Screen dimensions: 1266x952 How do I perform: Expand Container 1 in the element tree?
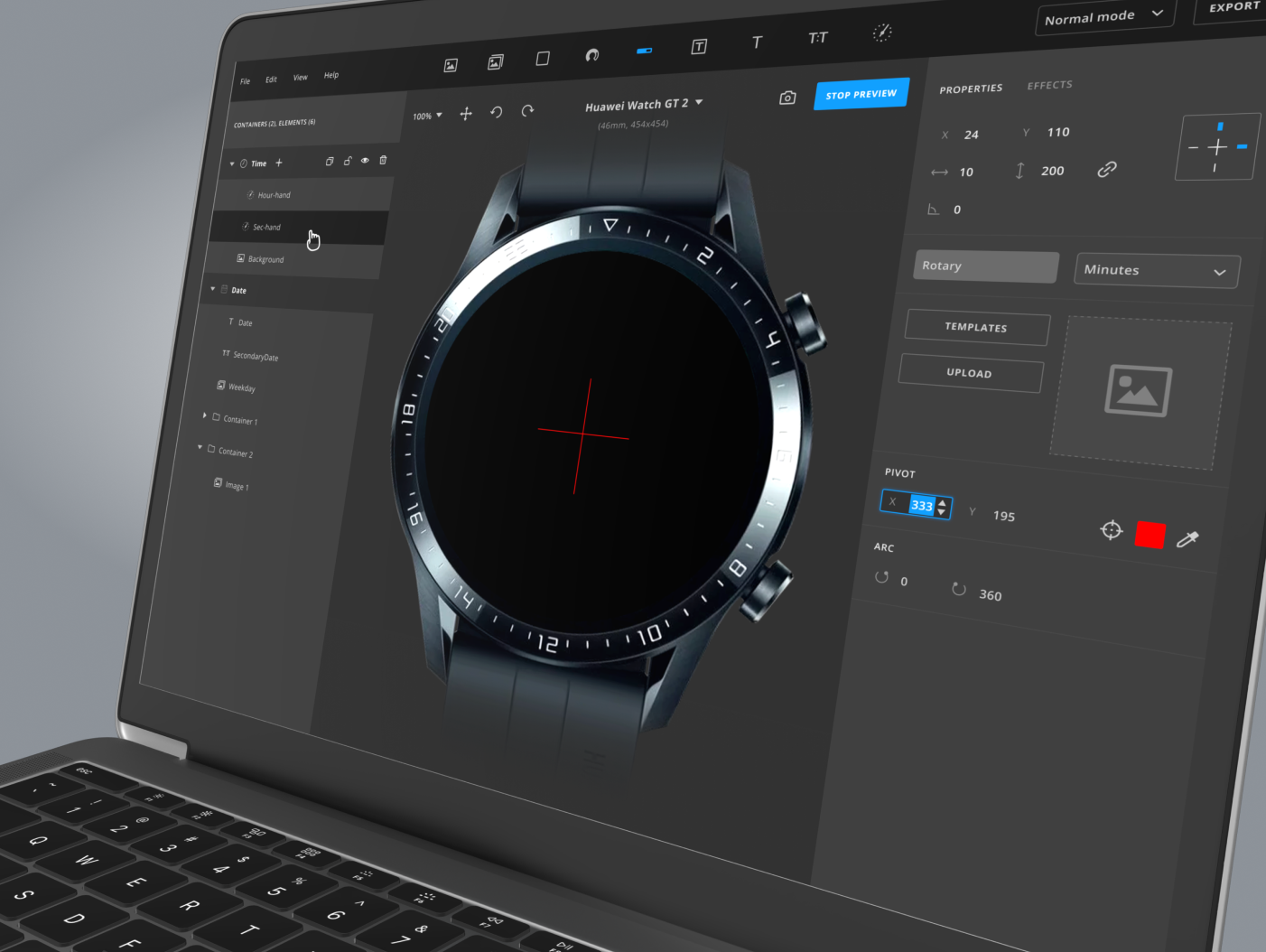(205, 415)
